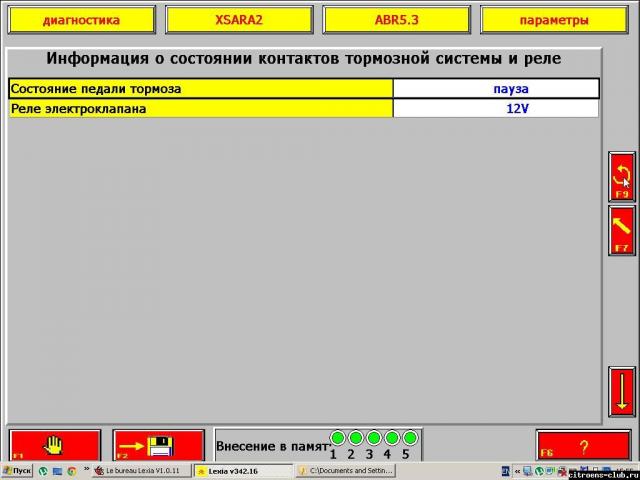Image resolution: width=640 pixels, height=480 pixels.
Task: Click the ABR5.3 system button
Action: coord(397,20)
